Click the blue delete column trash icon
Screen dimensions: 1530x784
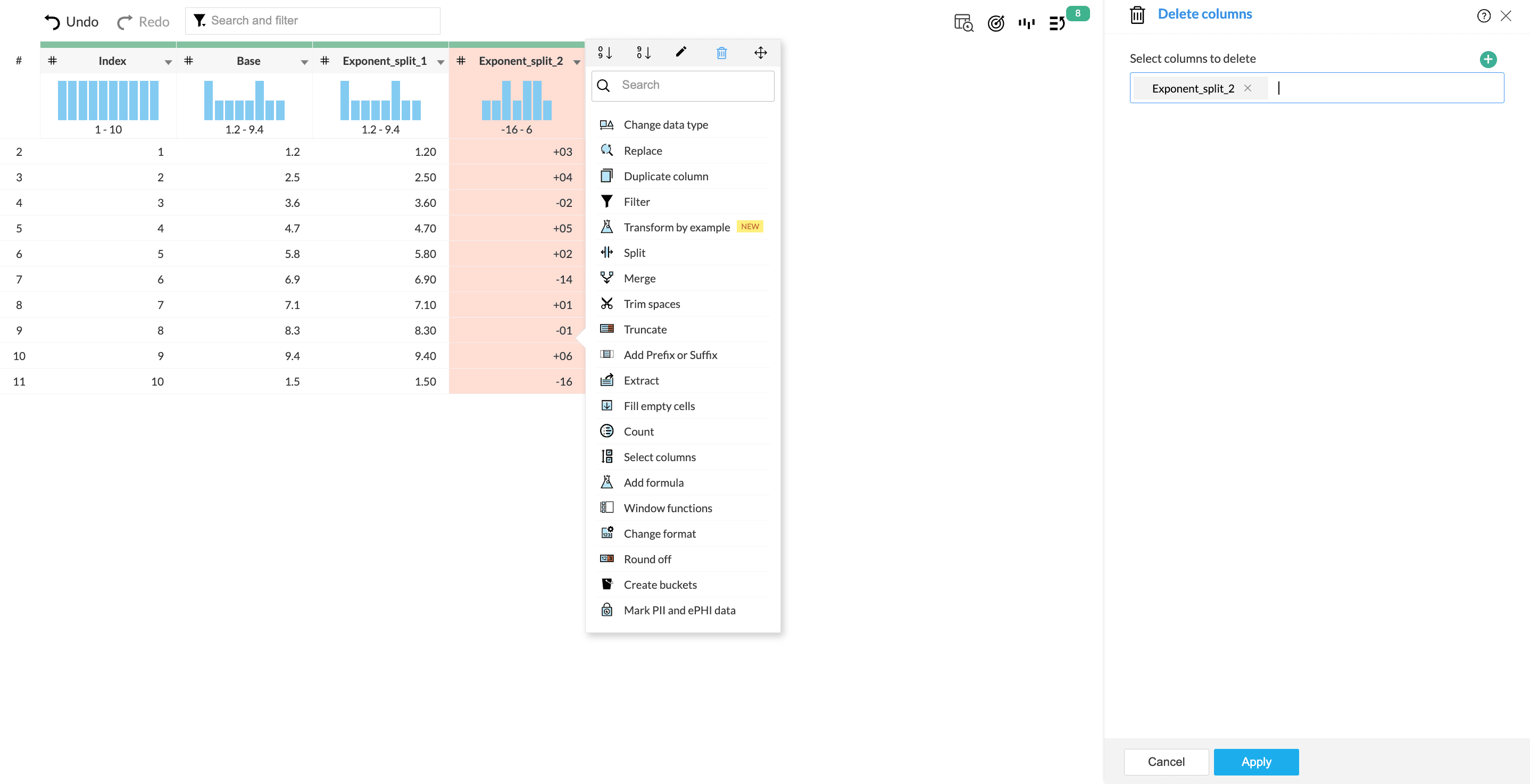[721, 53]
